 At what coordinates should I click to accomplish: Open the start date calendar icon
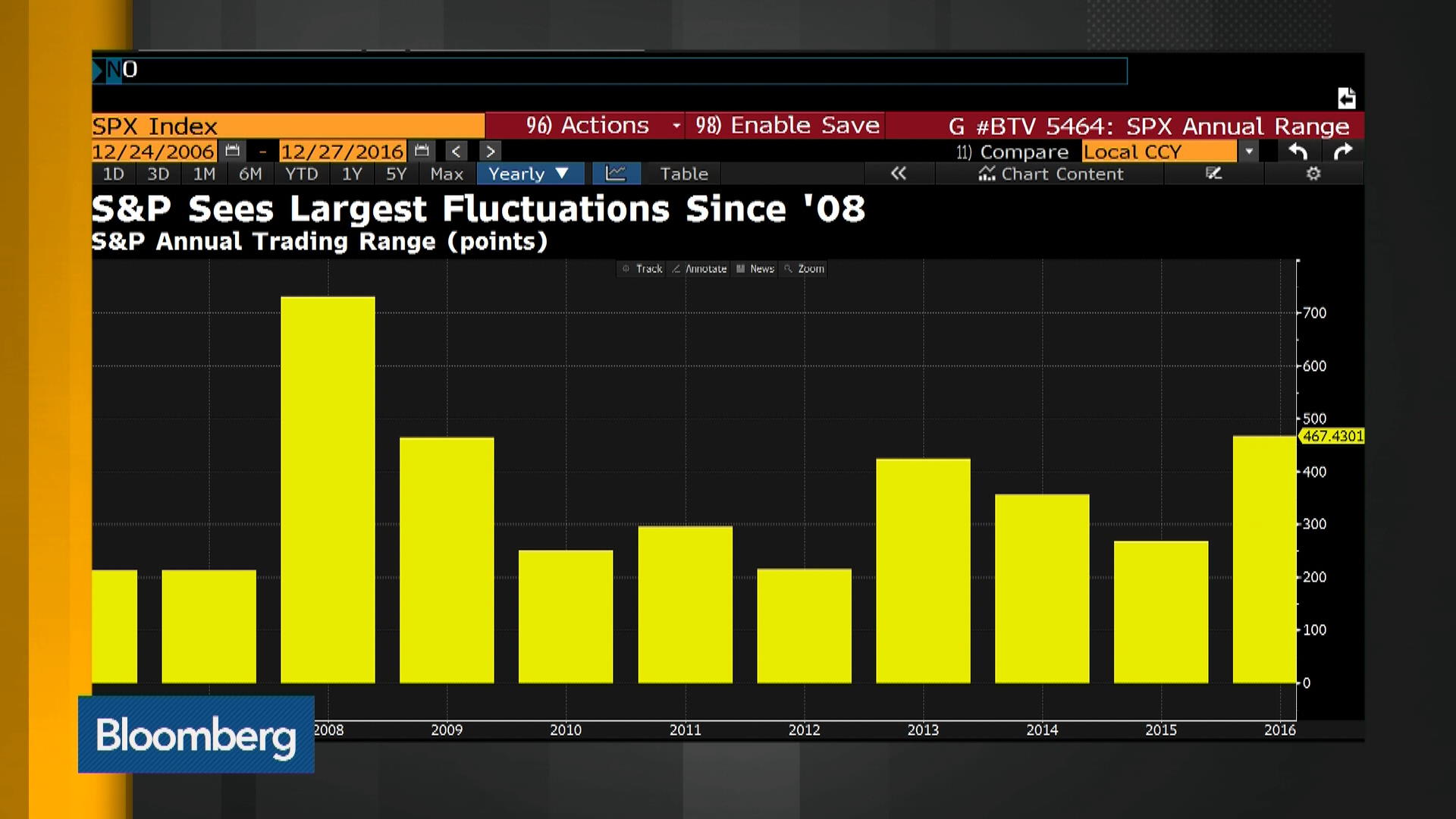(231, 151)
